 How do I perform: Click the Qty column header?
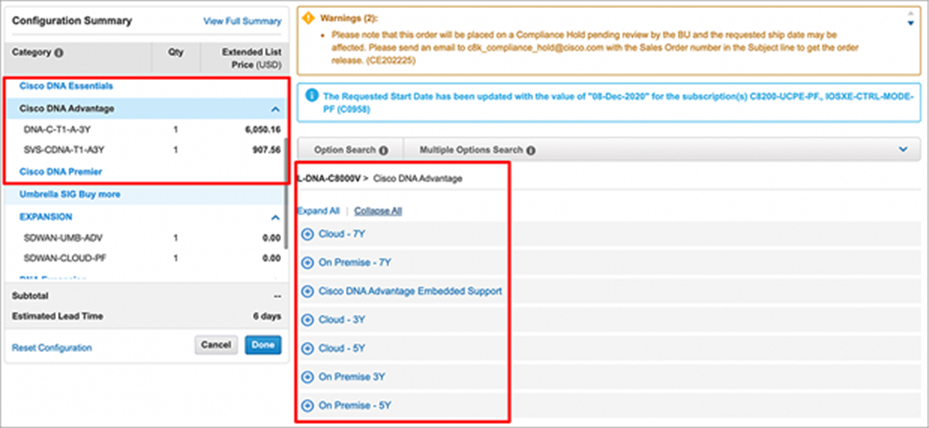[175, 52]
